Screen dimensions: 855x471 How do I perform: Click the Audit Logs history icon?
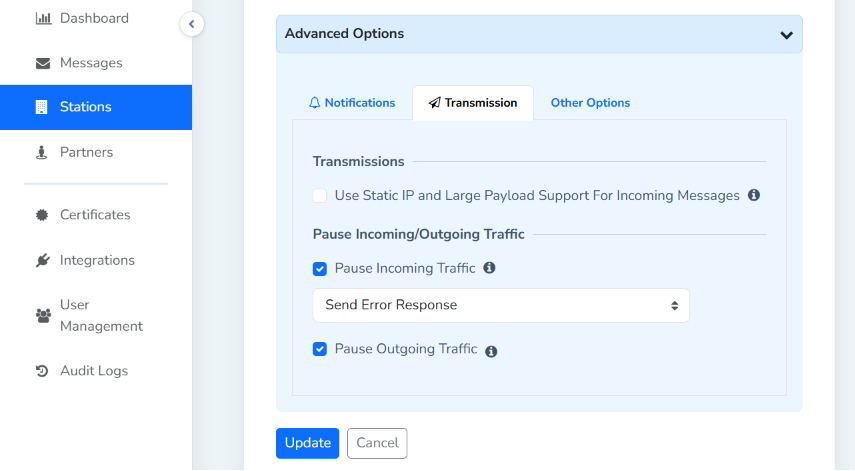click(42, 371)
